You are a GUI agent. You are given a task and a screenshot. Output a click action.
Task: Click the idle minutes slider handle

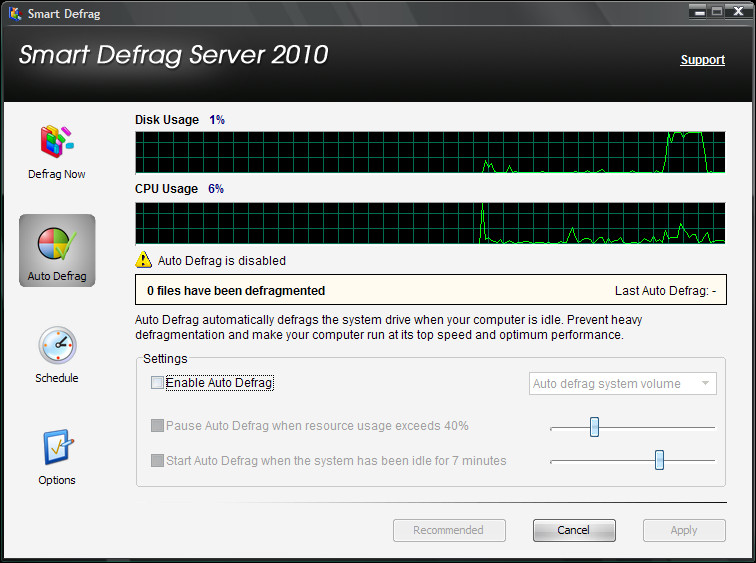[x=659, y=460]
